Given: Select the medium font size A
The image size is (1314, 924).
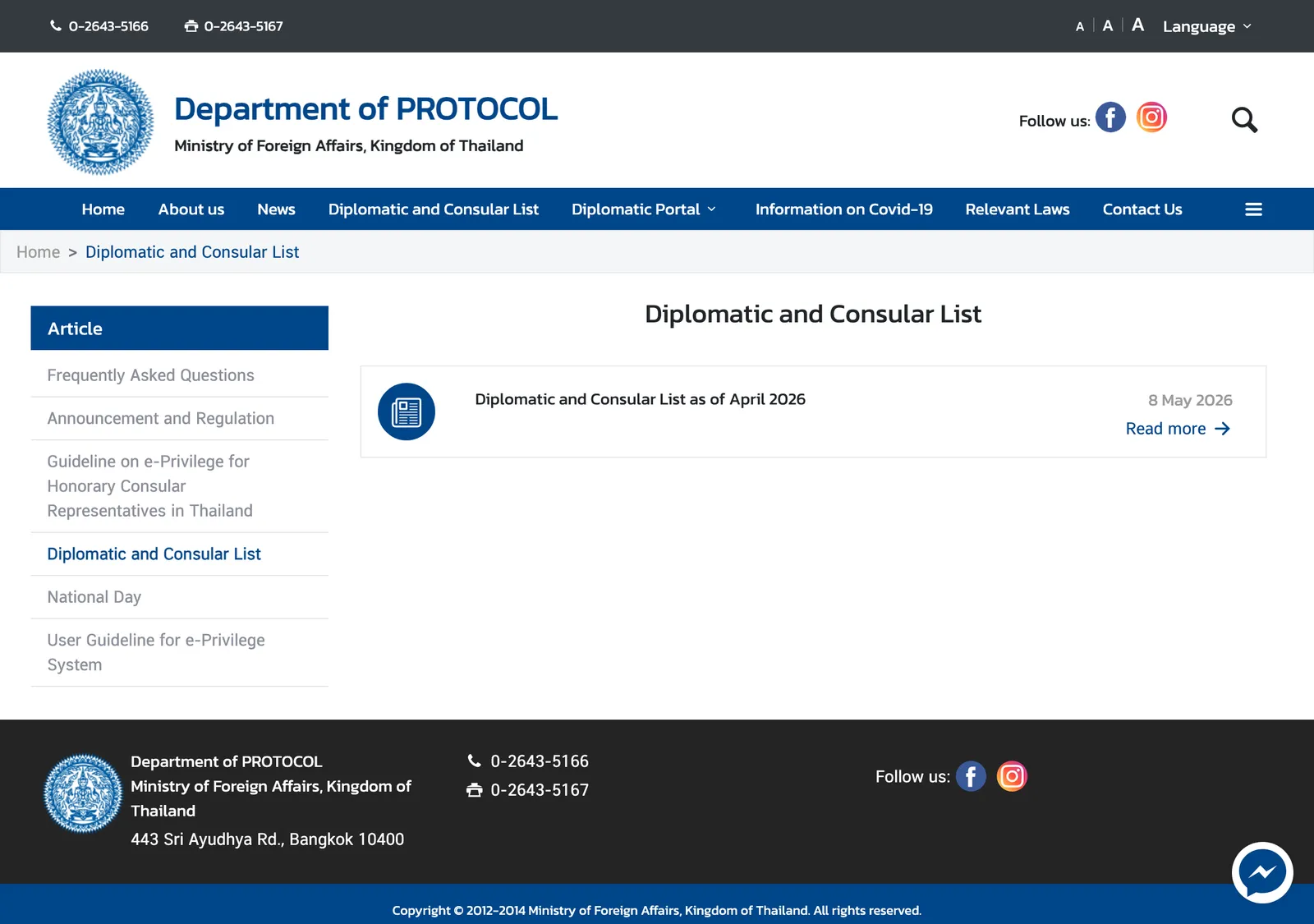Looking at the screenshot, I should (1108, 26).
